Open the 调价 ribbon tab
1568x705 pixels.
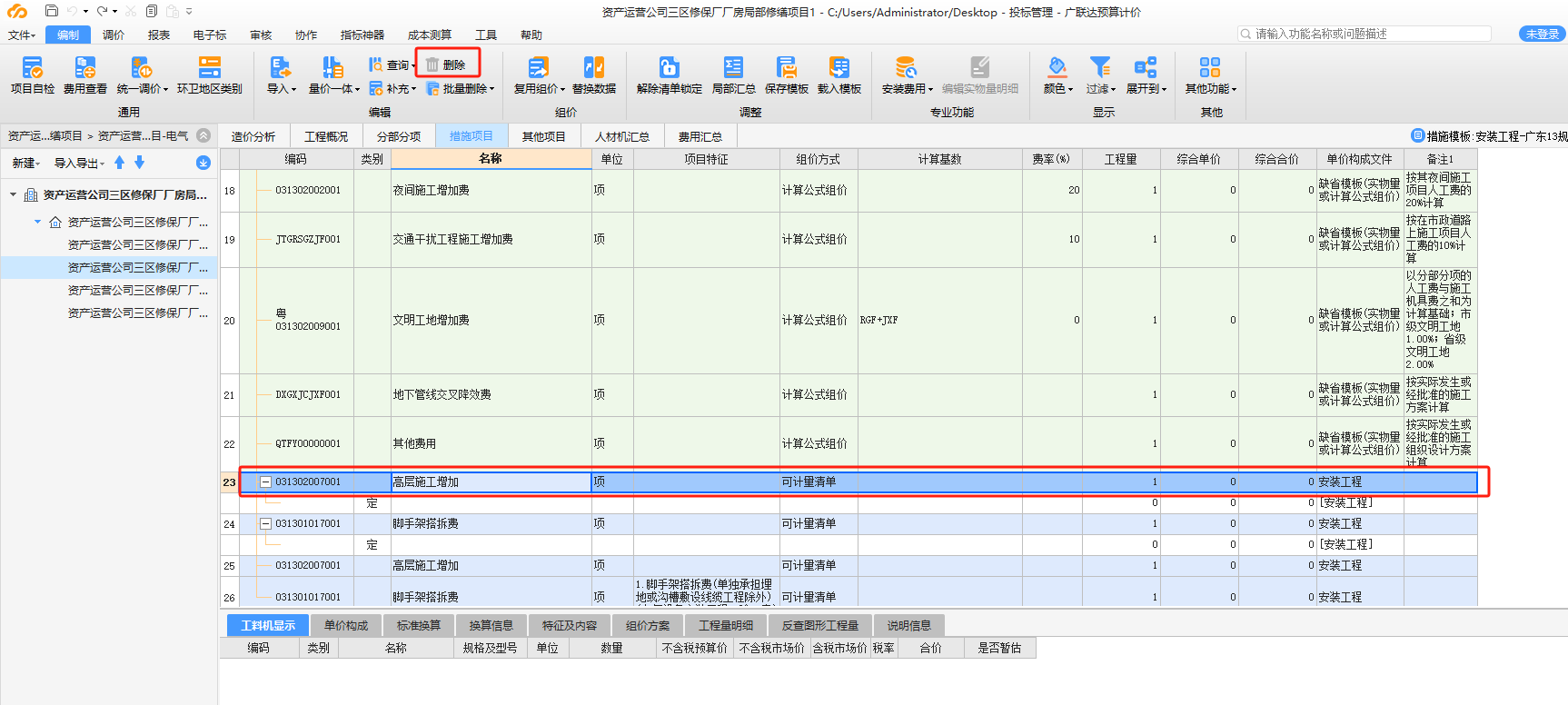[x=114, y=35]
